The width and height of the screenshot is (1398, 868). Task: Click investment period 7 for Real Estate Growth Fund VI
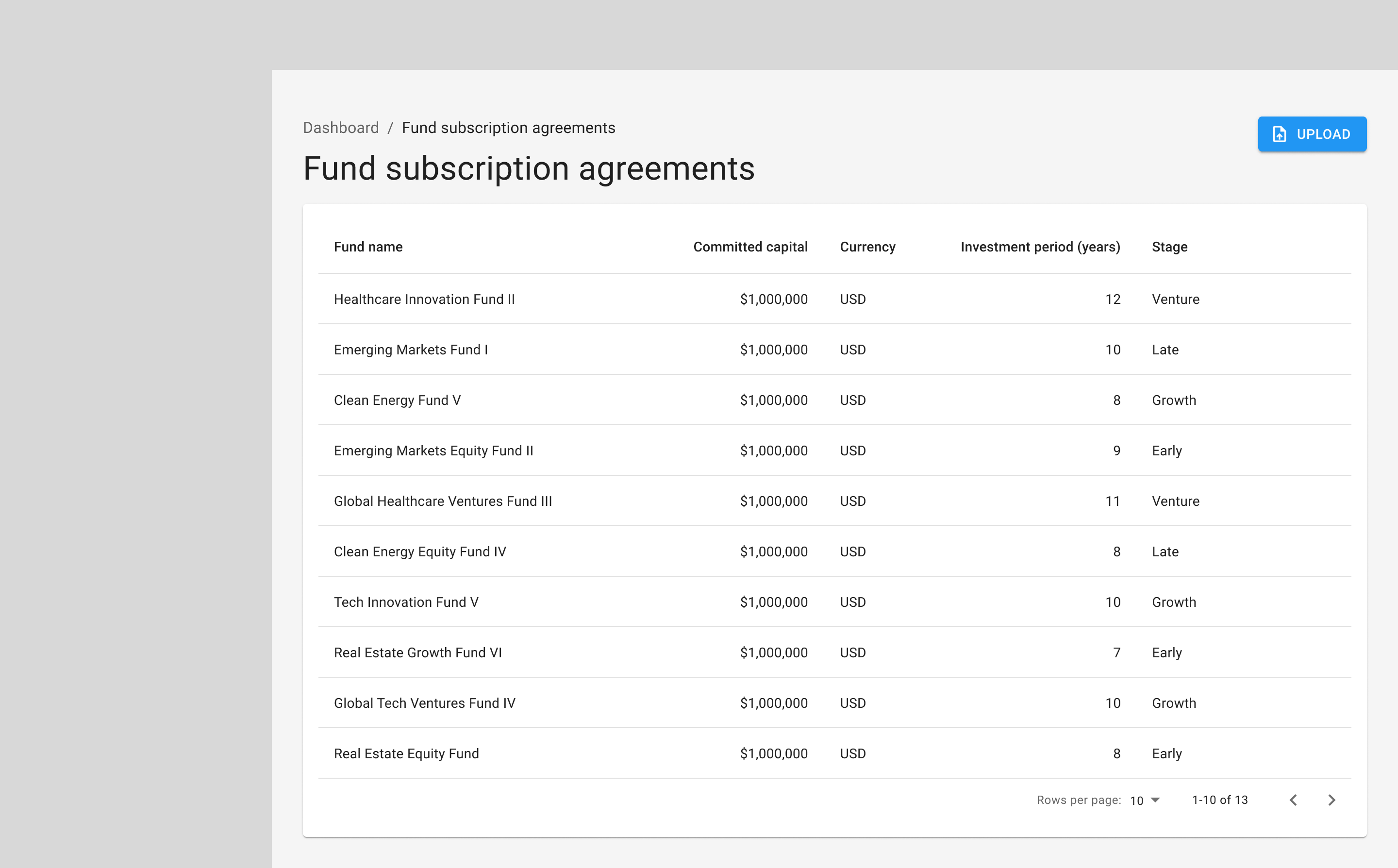point(1117,653)
